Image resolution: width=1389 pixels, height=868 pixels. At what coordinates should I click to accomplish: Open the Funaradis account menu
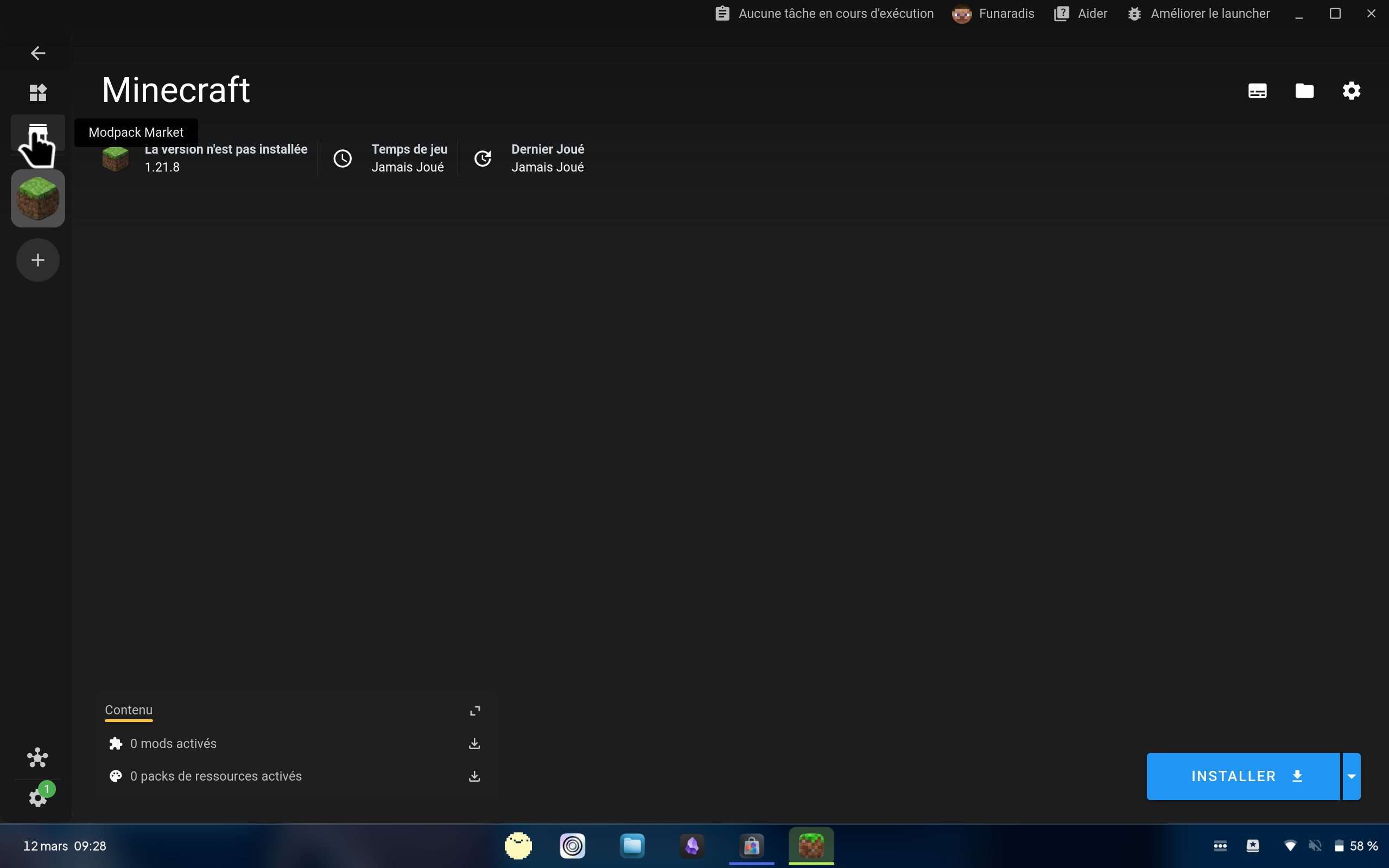point(993,14)
